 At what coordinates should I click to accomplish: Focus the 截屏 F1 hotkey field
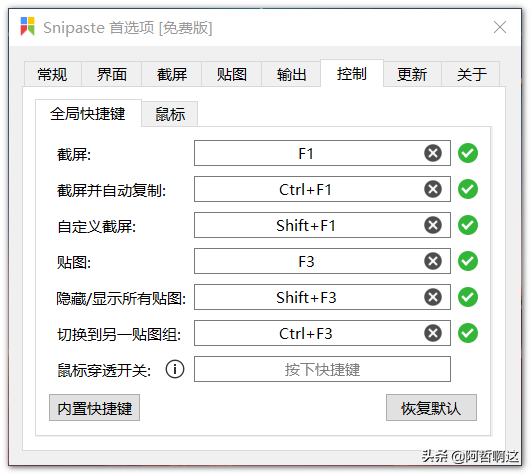(x=322, y=153)
